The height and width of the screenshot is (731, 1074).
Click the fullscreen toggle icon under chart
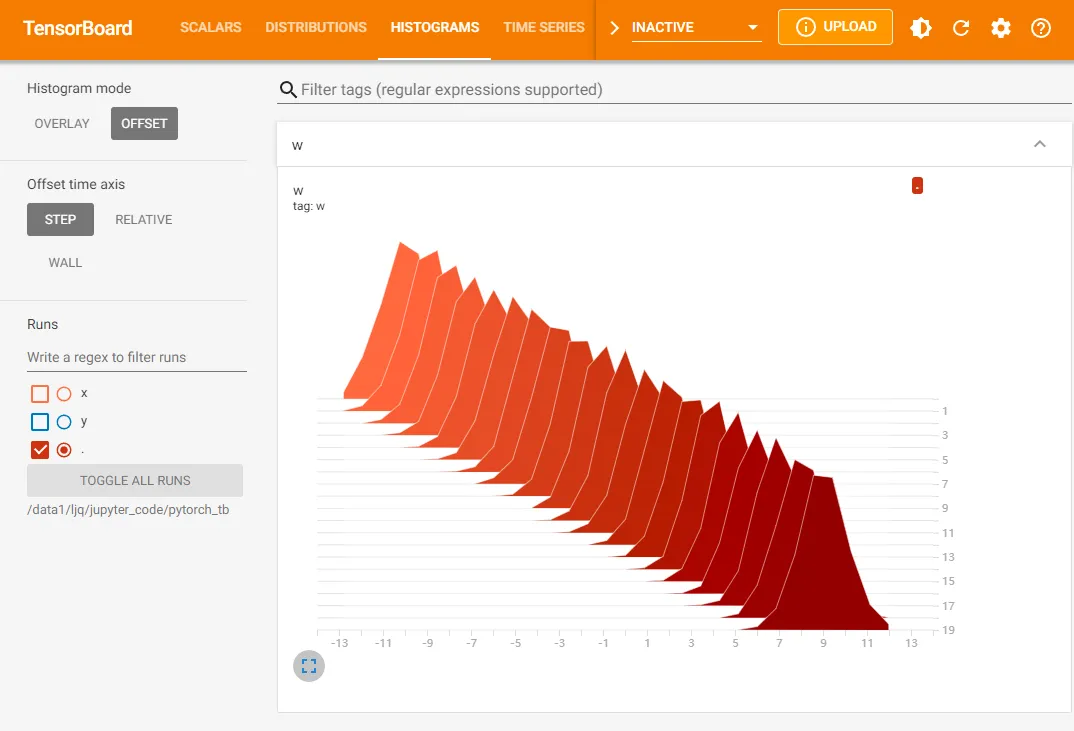pyautogui.click(x=309, y=666)
